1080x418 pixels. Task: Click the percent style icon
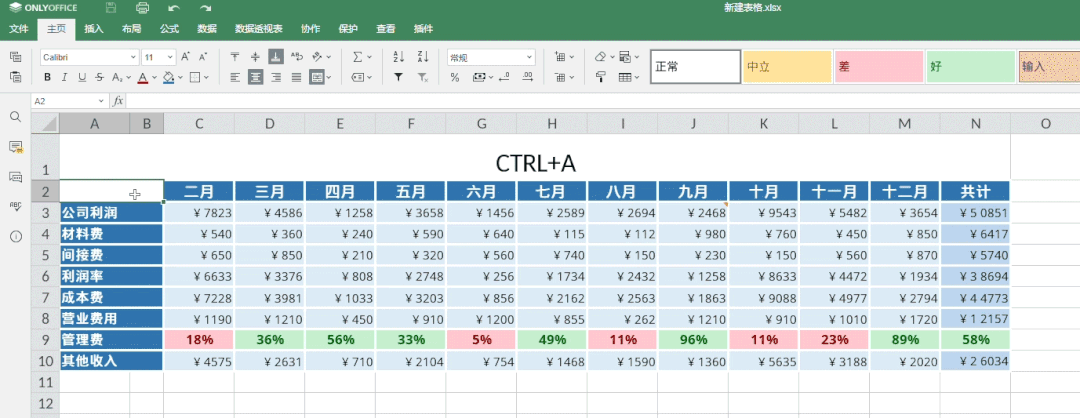455,77
